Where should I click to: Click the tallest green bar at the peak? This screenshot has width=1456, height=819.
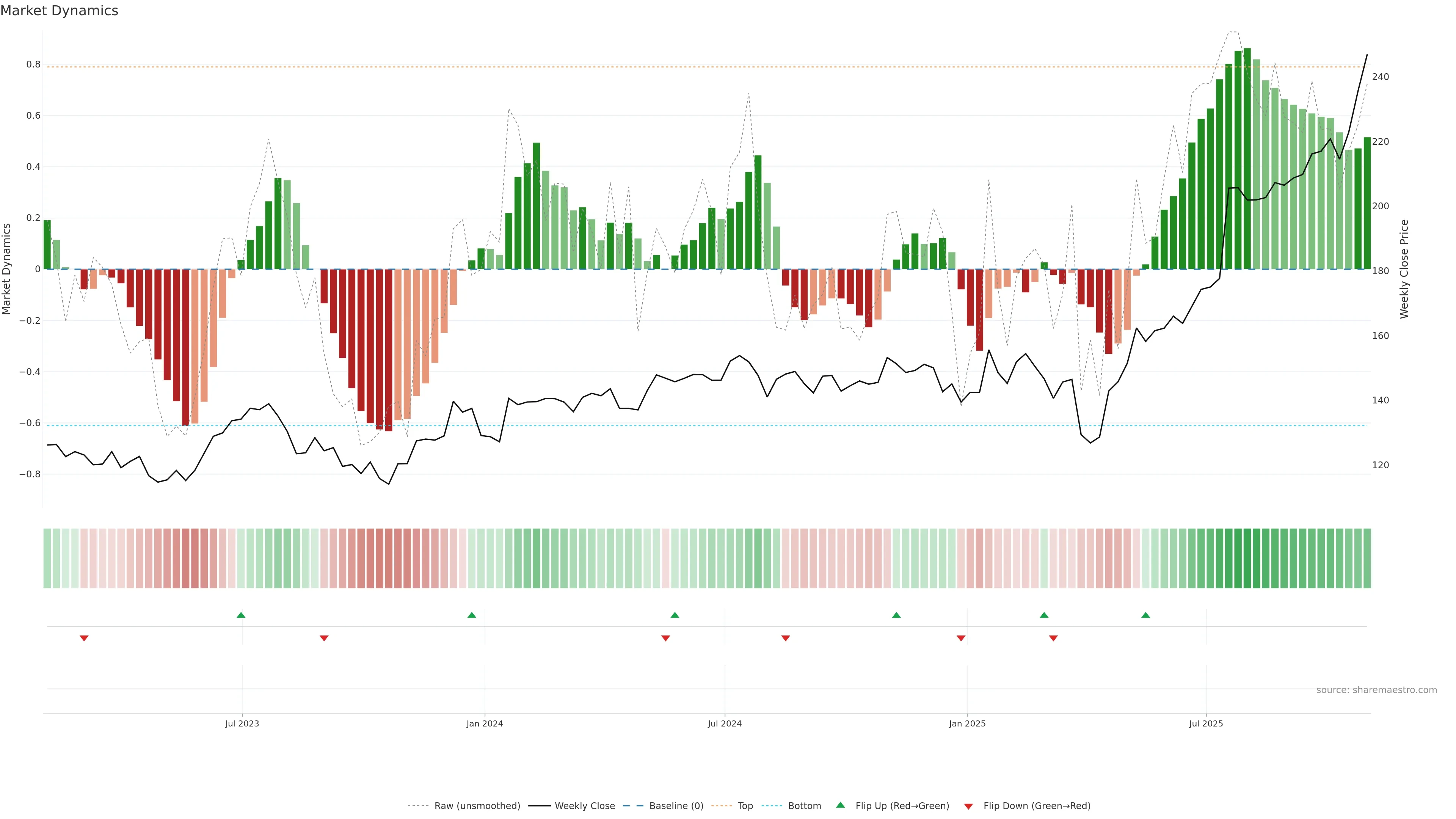[x=1247, y=158]
